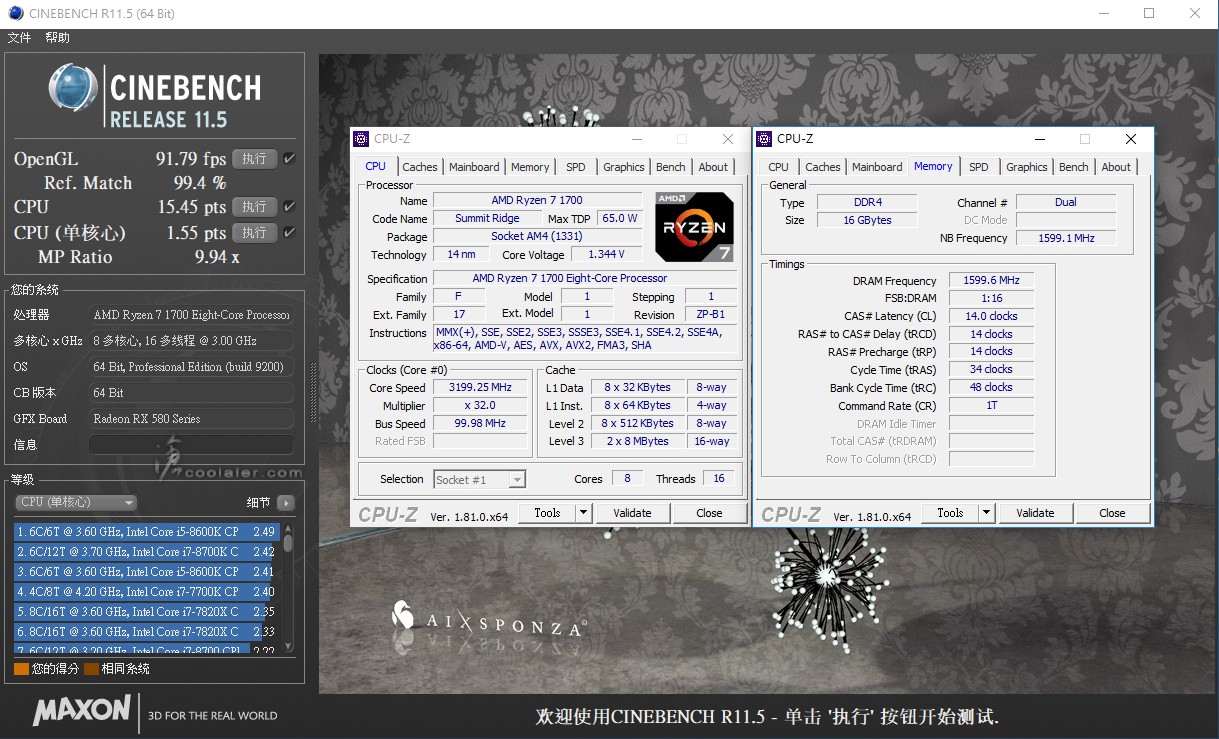
Task: Open the Caches tab in the CPU-Z memory window
Action: tap(823, 167)
